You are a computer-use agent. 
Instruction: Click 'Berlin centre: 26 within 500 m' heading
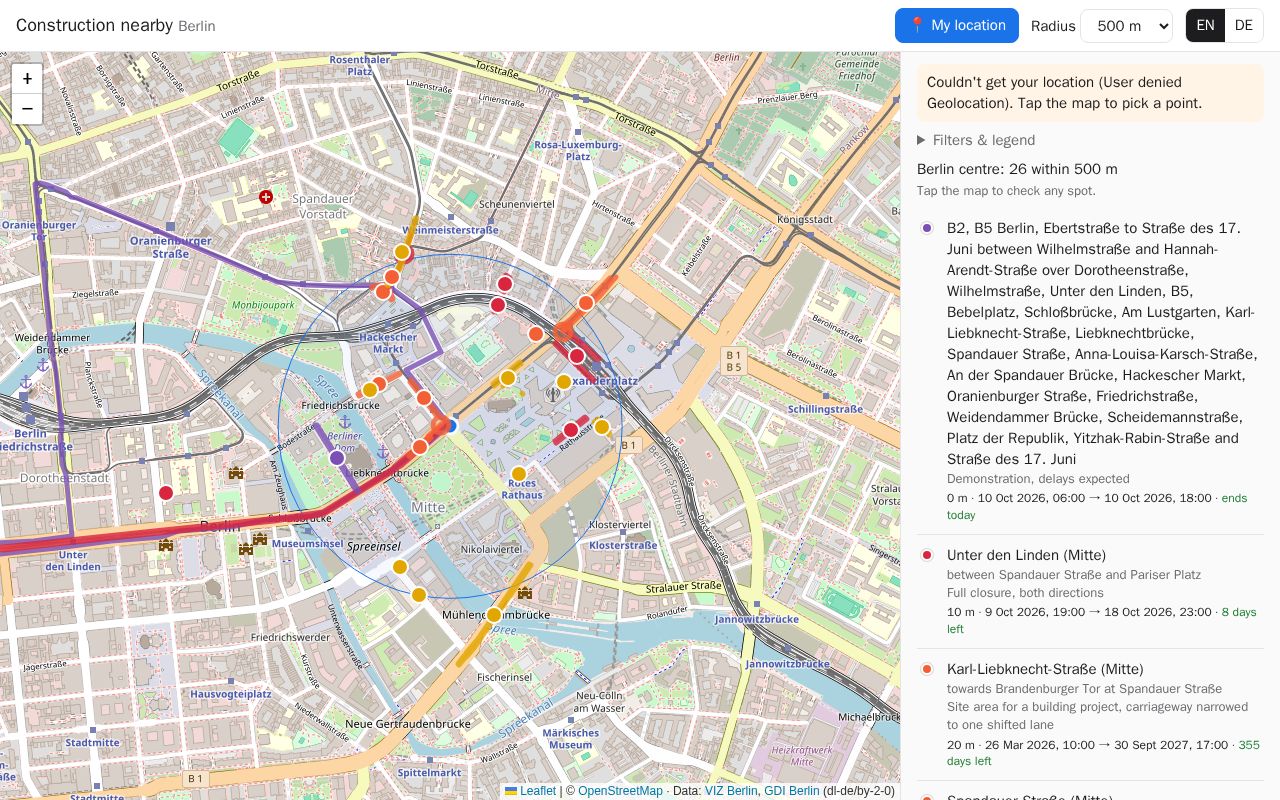(x=1017, y=169)
